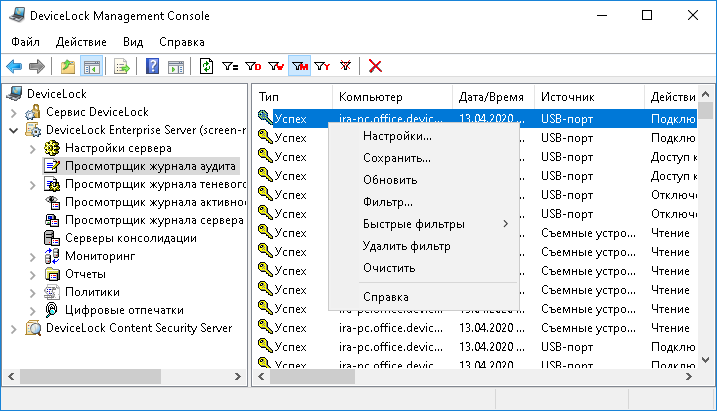The image size is (717, 411).
Task: Click the vertical scrollbar of the log list
Action: click(x=706, y=240)
